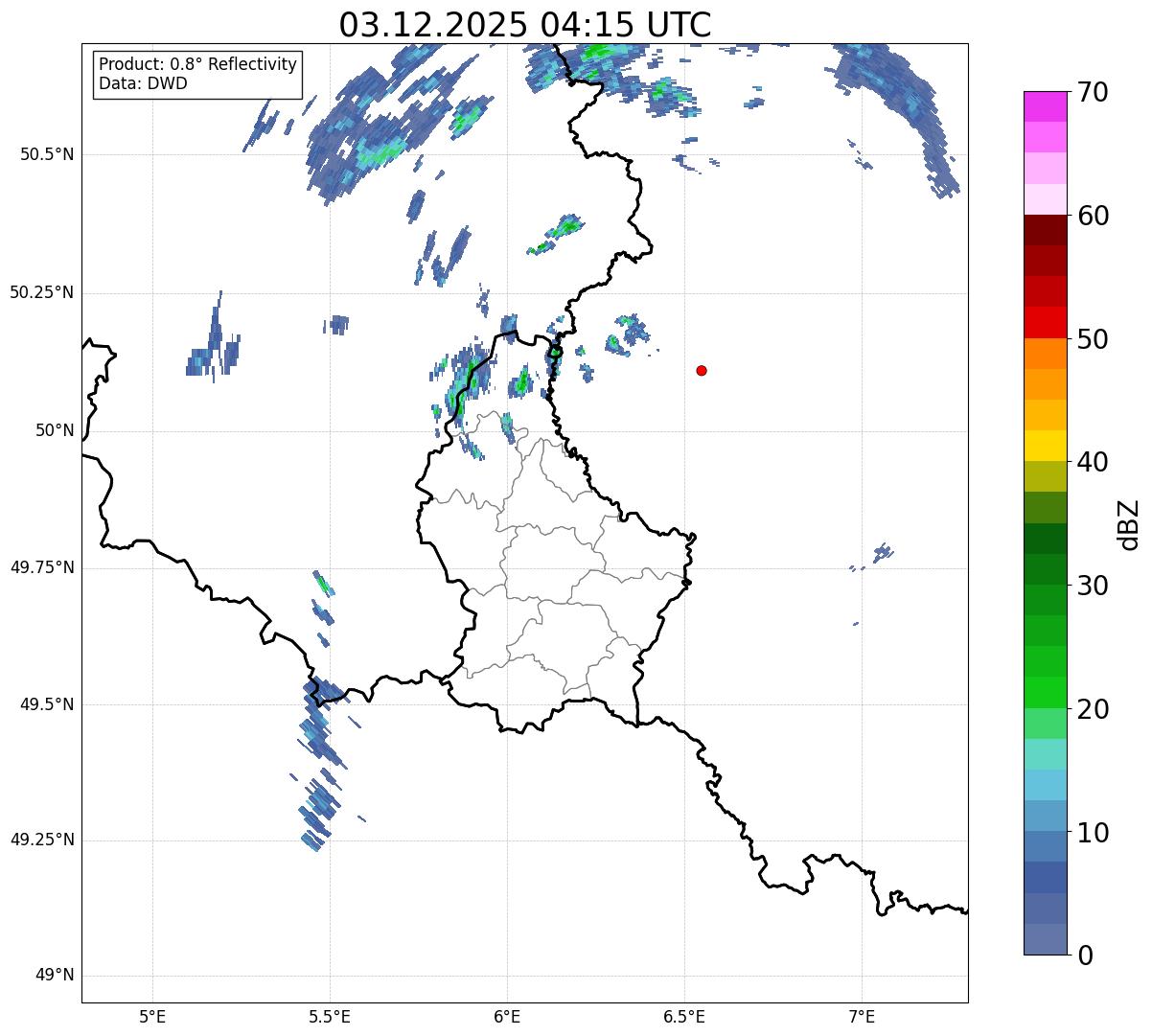This screenshot has width=1152, height=1036.
Task: Click the "dBZ" colorbar label
Action: 1129,523
